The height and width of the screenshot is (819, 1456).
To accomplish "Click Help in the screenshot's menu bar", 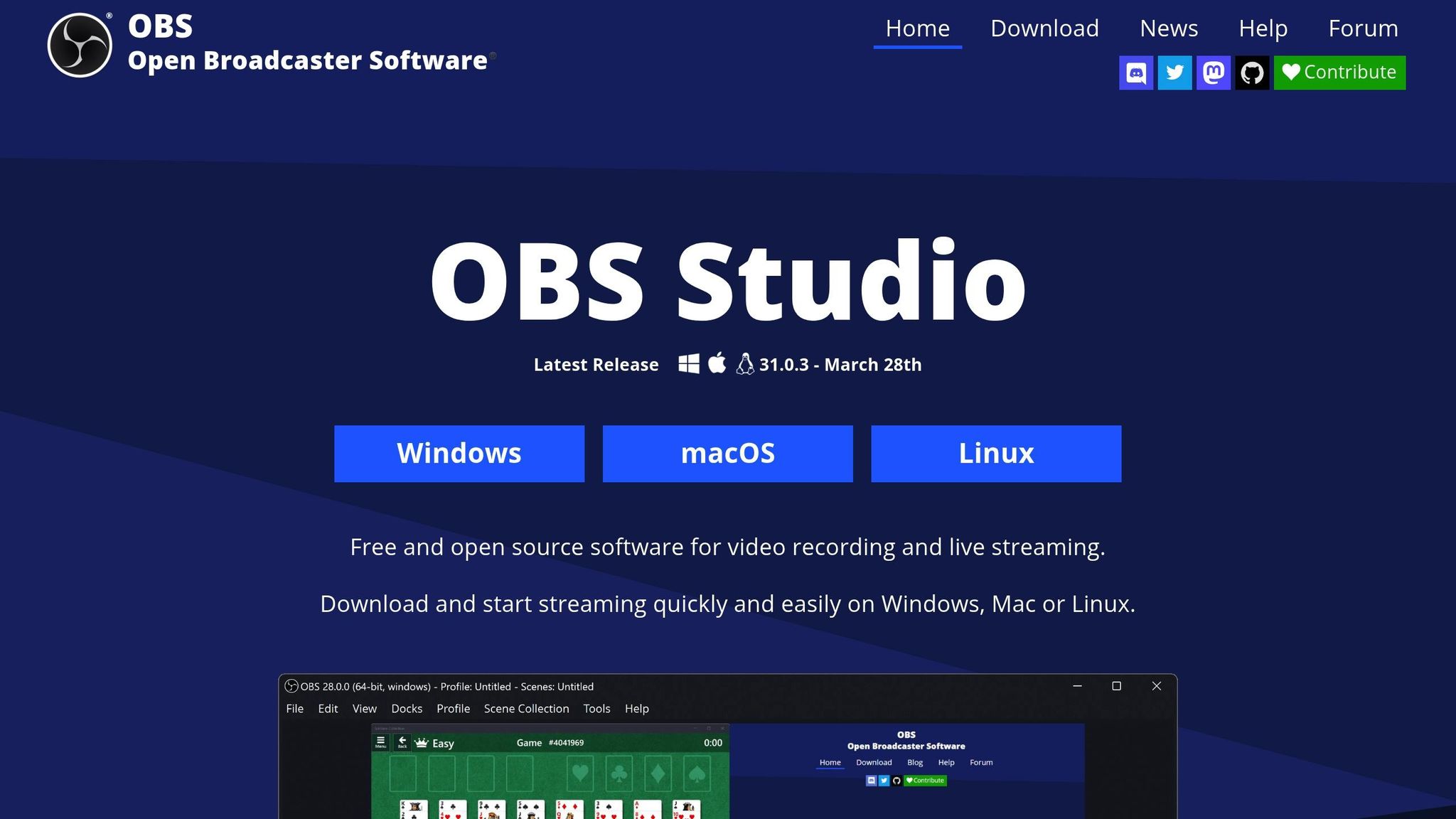I will coord(637,709).
